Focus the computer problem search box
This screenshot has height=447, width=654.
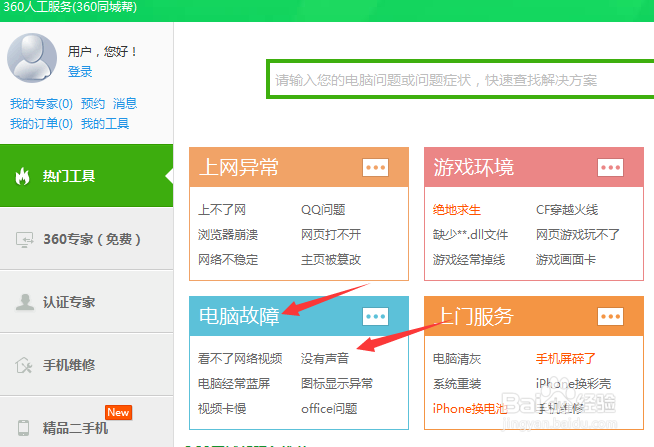coord(460,79)
